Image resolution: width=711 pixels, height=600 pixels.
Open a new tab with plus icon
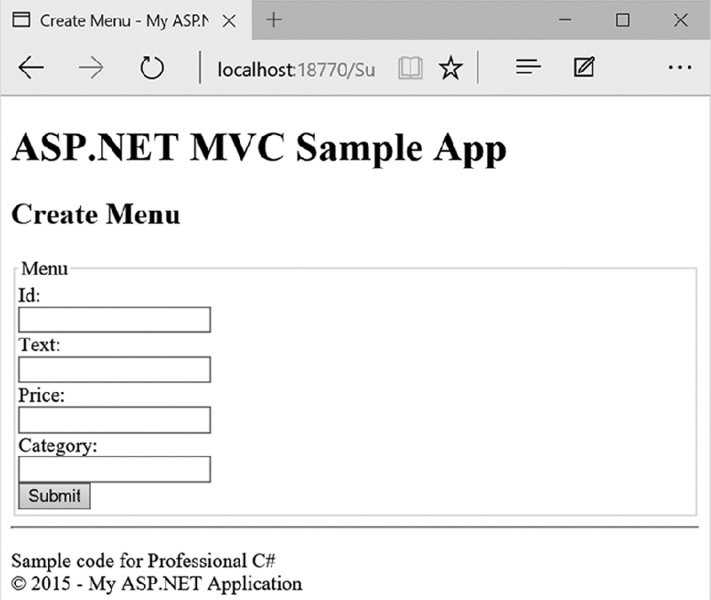[x=274, y=20]
